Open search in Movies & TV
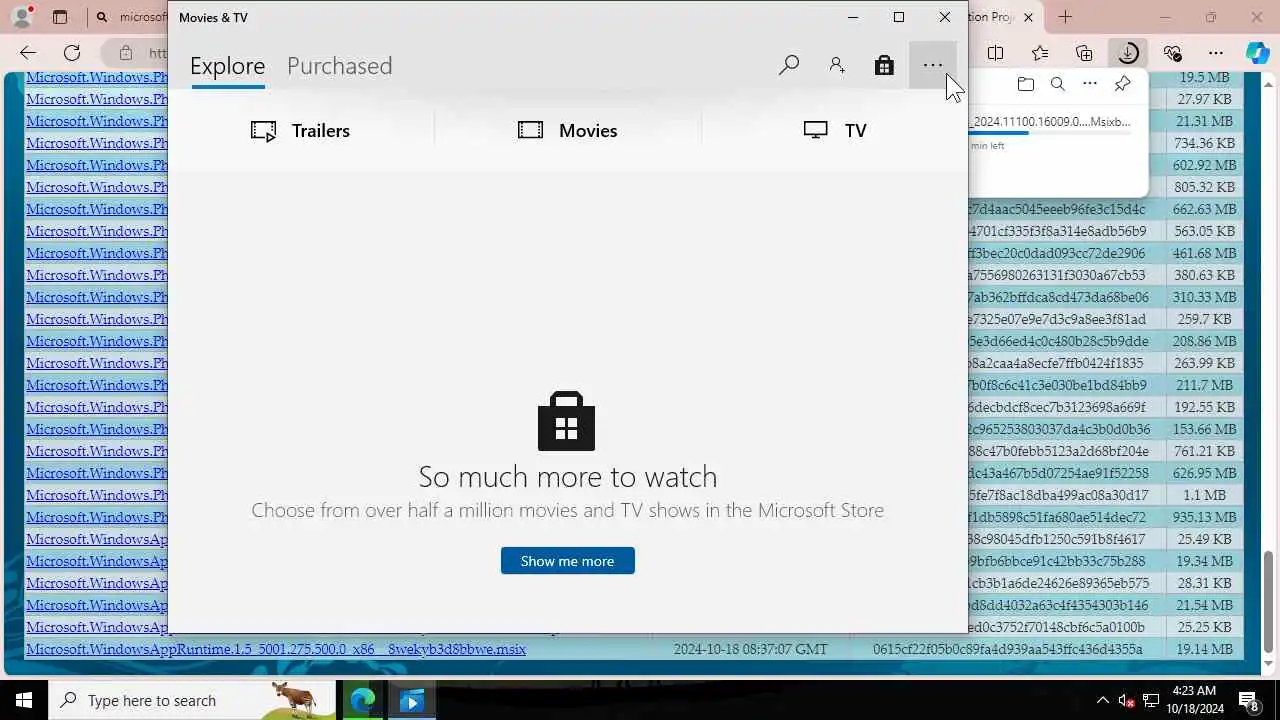This screenshot has height=720, width=1280. (x=789, y=66)
